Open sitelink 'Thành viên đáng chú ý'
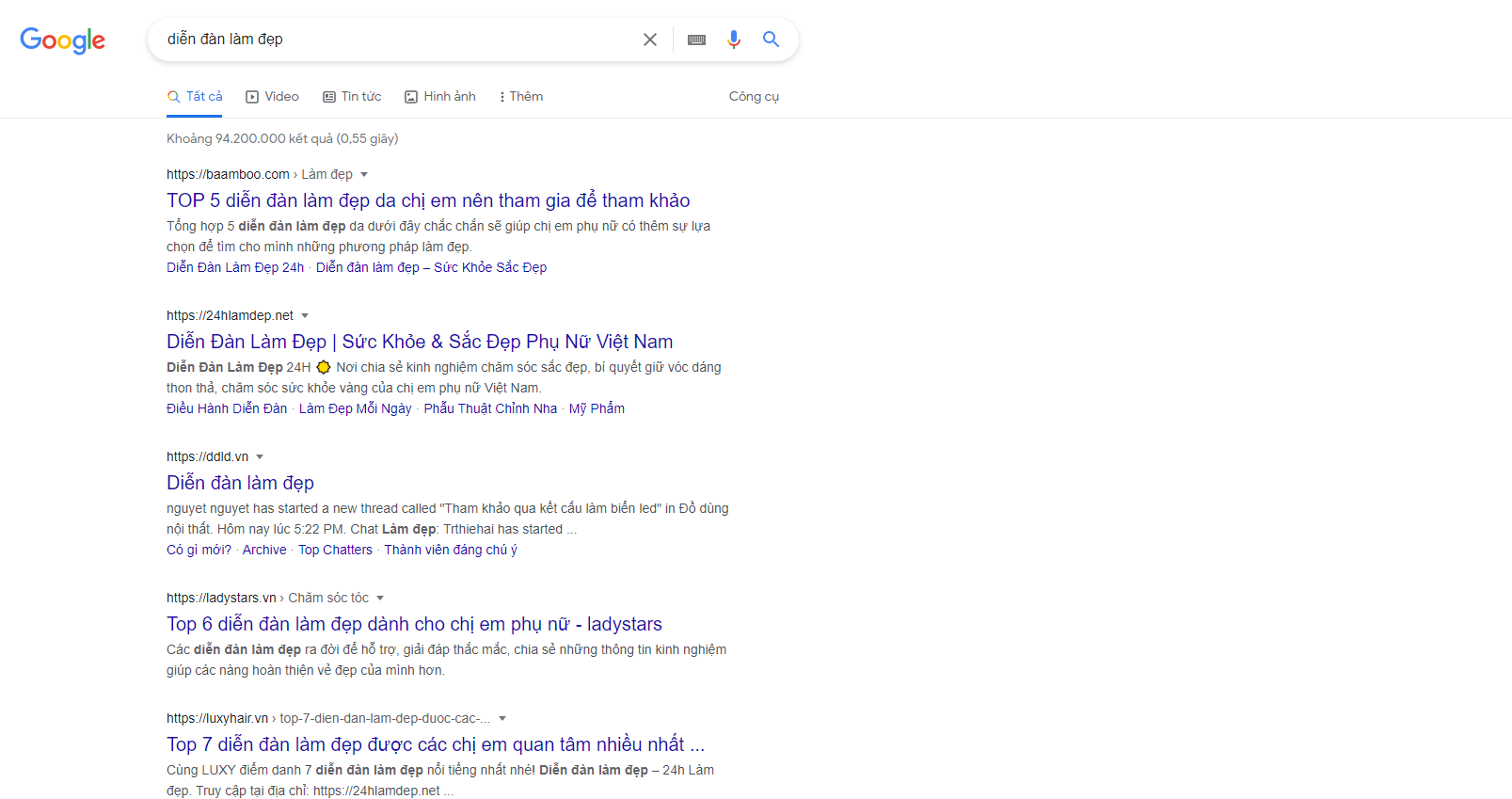 point(451,550)
